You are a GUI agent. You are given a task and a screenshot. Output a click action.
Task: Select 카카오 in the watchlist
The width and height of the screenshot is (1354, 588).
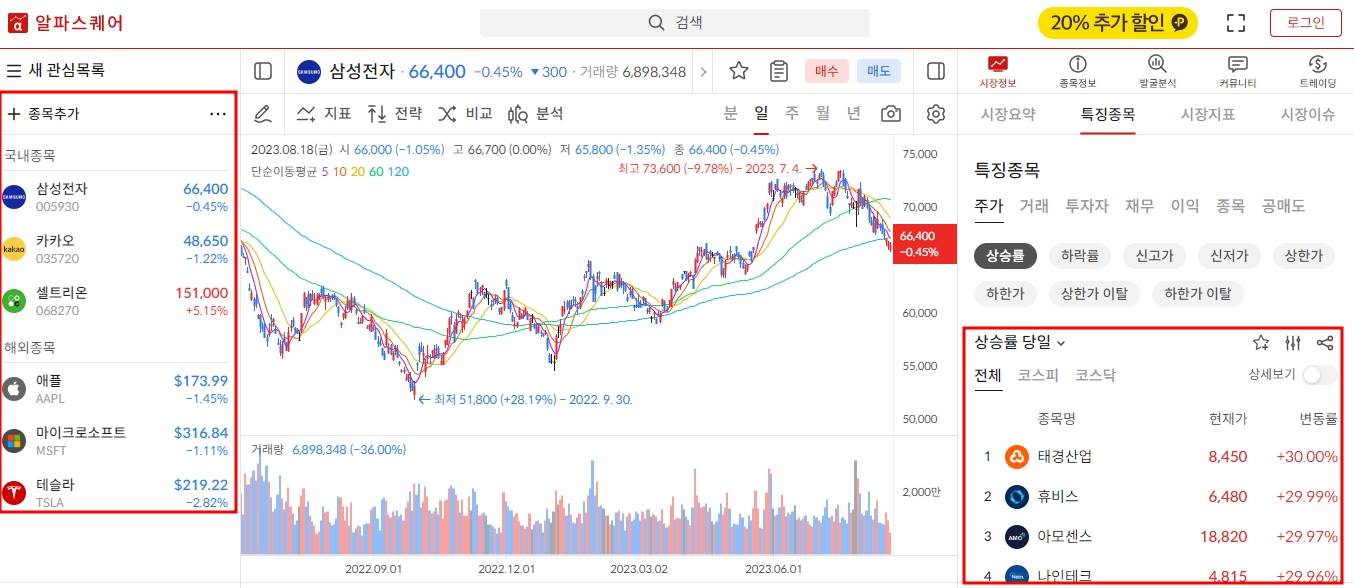[x=118, y=249]
